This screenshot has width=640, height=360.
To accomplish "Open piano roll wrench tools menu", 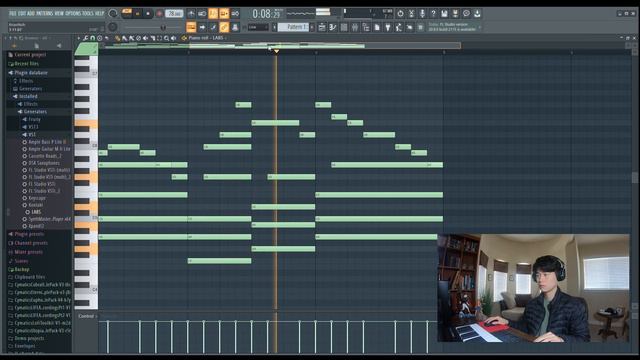I will click(x=86, y=38).
